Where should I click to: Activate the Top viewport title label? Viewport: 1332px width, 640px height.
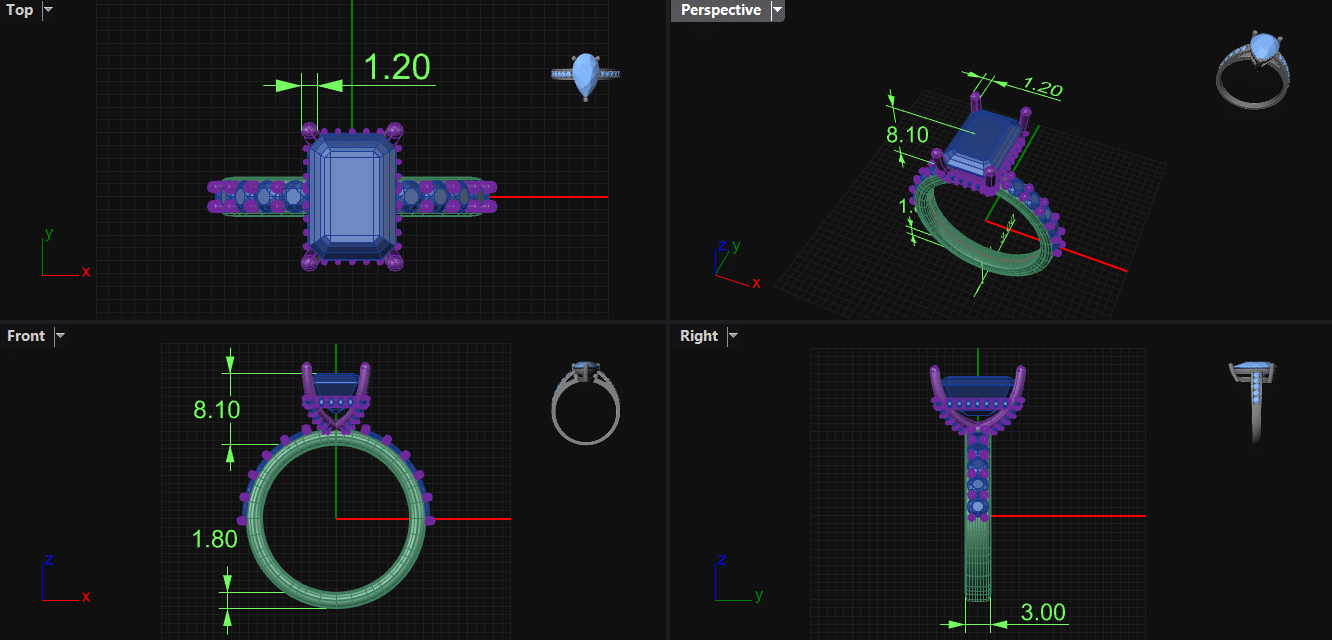click(20, 10)
